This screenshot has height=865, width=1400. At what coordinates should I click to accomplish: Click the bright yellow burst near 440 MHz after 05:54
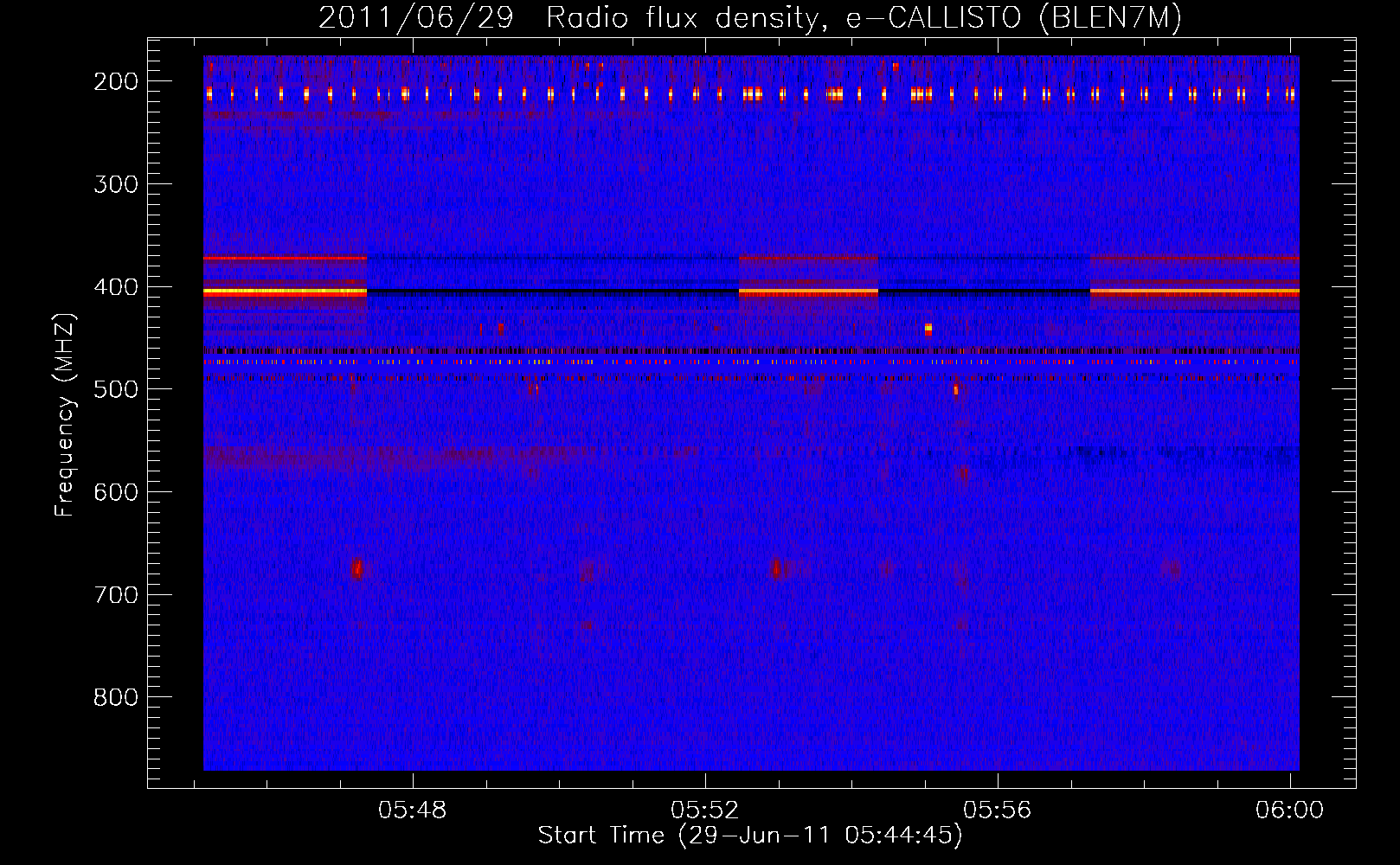(928, 329)
